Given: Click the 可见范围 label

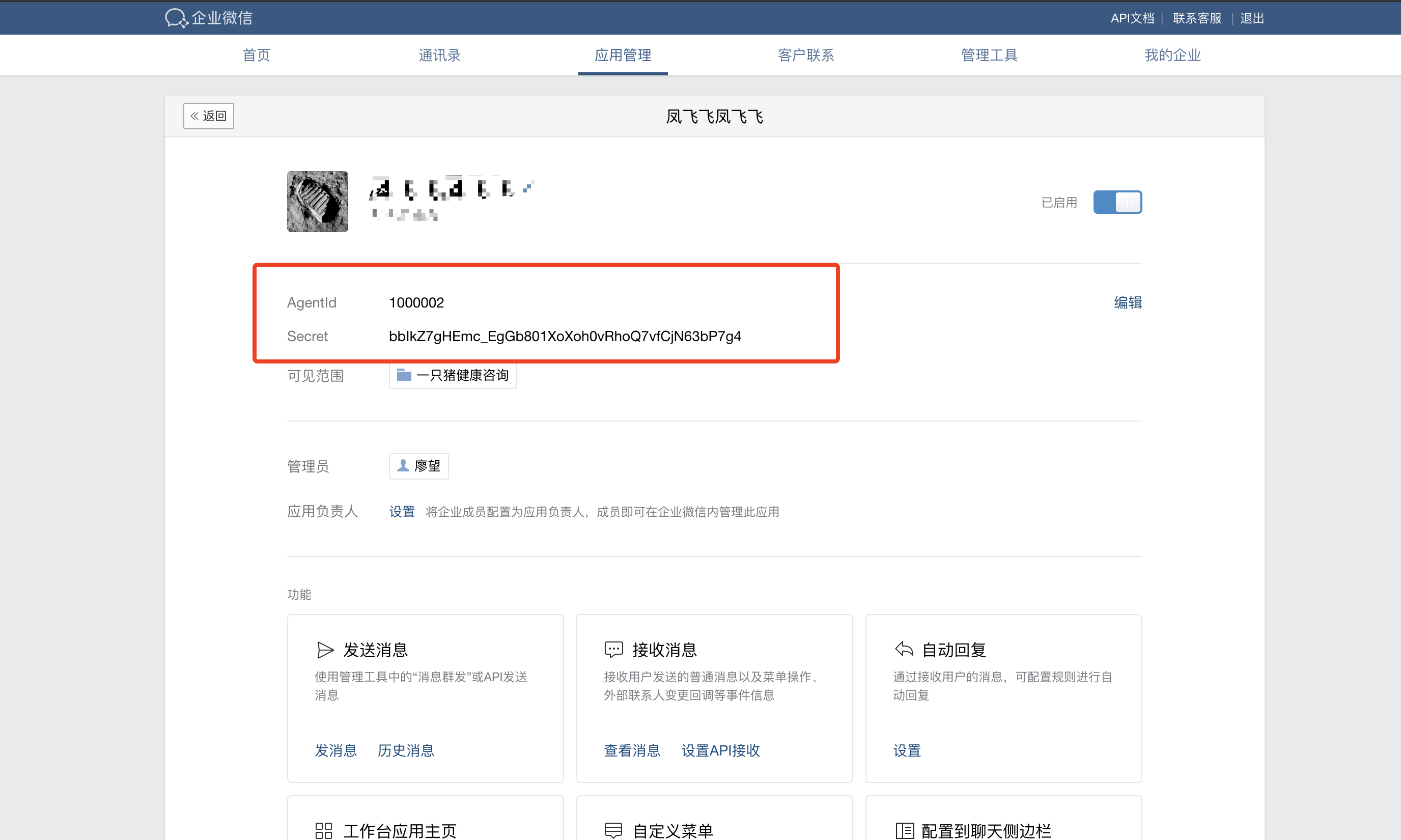Looking at the screenshot, I should coord(315,376).
